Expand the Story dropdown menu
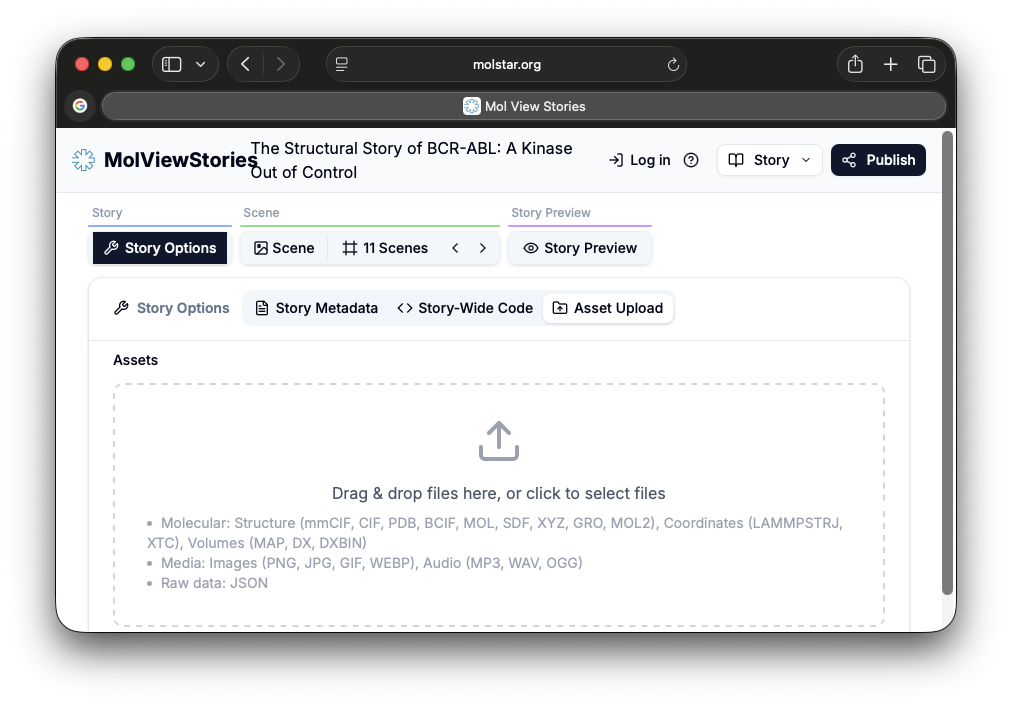Viewport: 1012px width, 706px height. tap(770, 160)
